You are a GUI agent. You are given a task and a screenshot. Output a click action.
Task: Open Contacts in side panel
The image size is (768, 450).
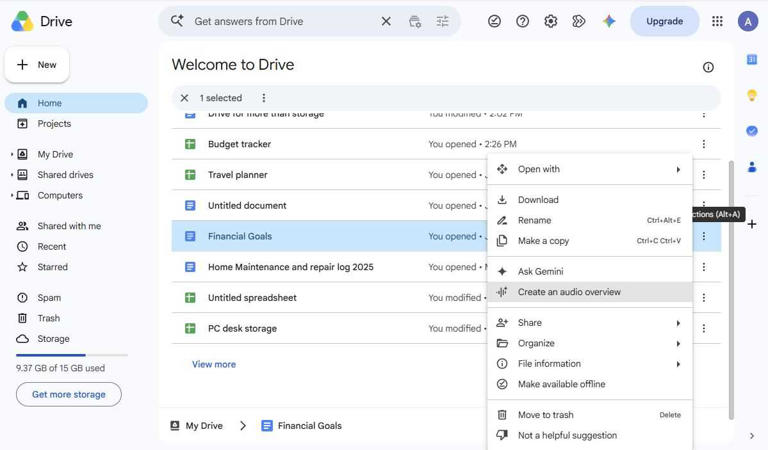pyautogui.click(x=752, y=167)
